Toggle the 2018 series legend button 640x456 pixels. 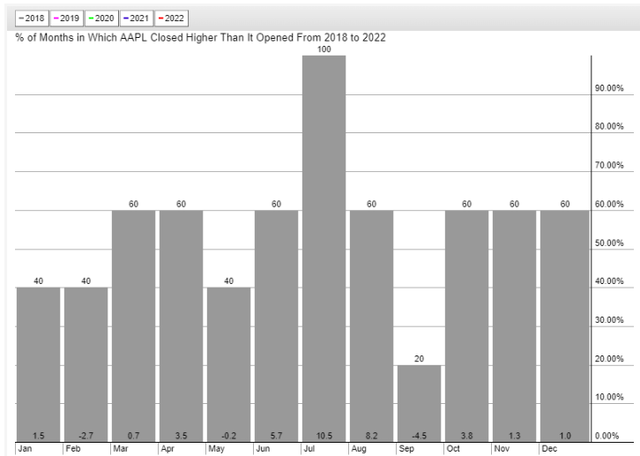[32, 18]
